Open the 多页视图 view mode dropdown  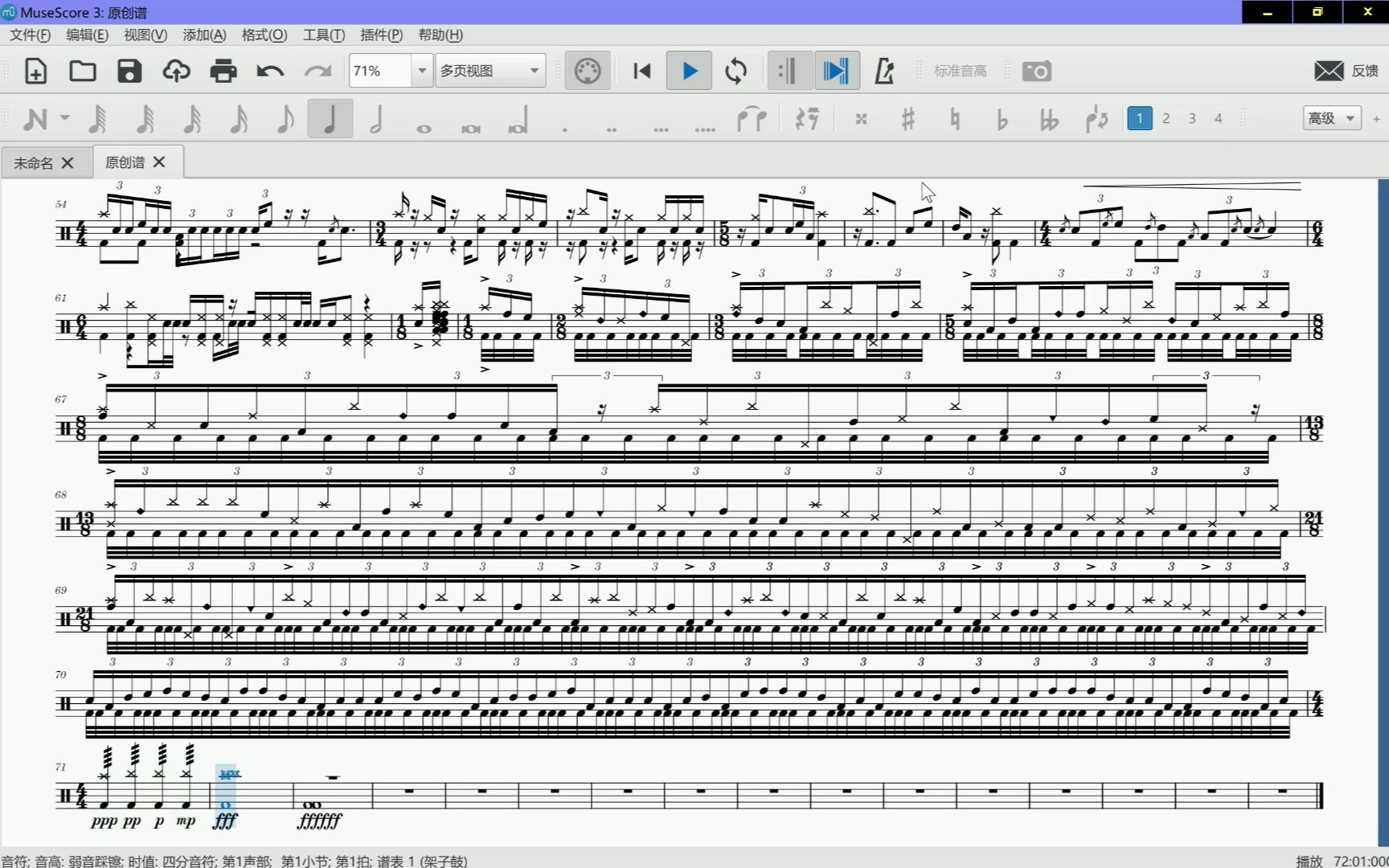click(x=490, y=71)
